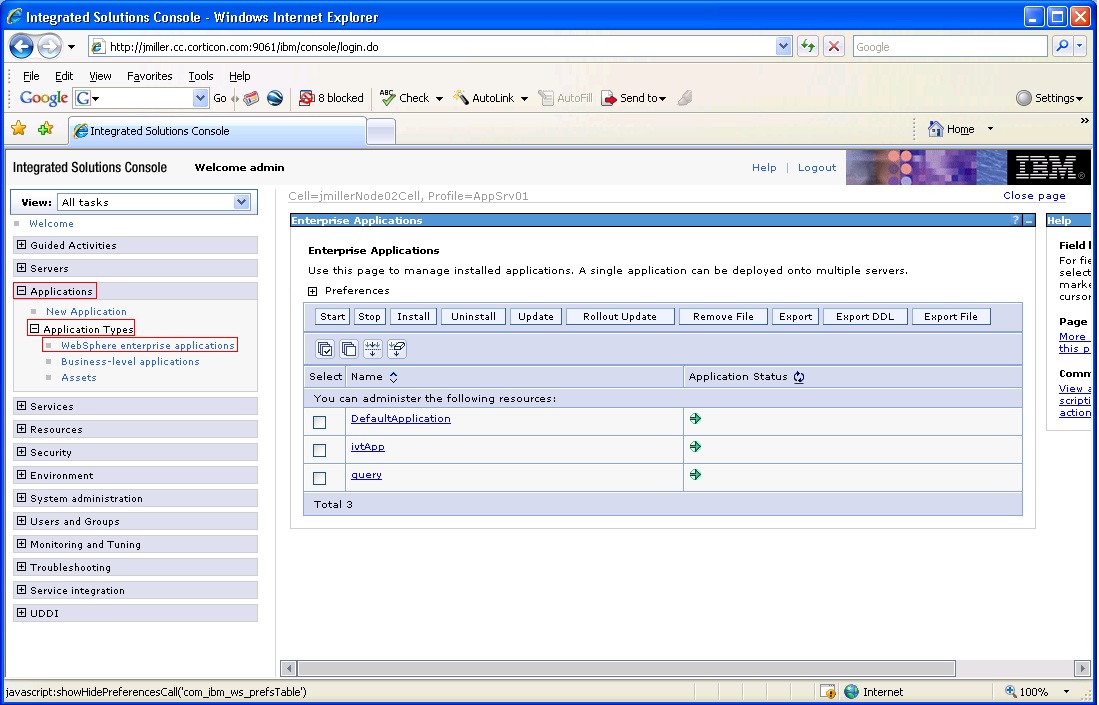
Task: Expand the Servers section in sidebar
Action: 20,267
